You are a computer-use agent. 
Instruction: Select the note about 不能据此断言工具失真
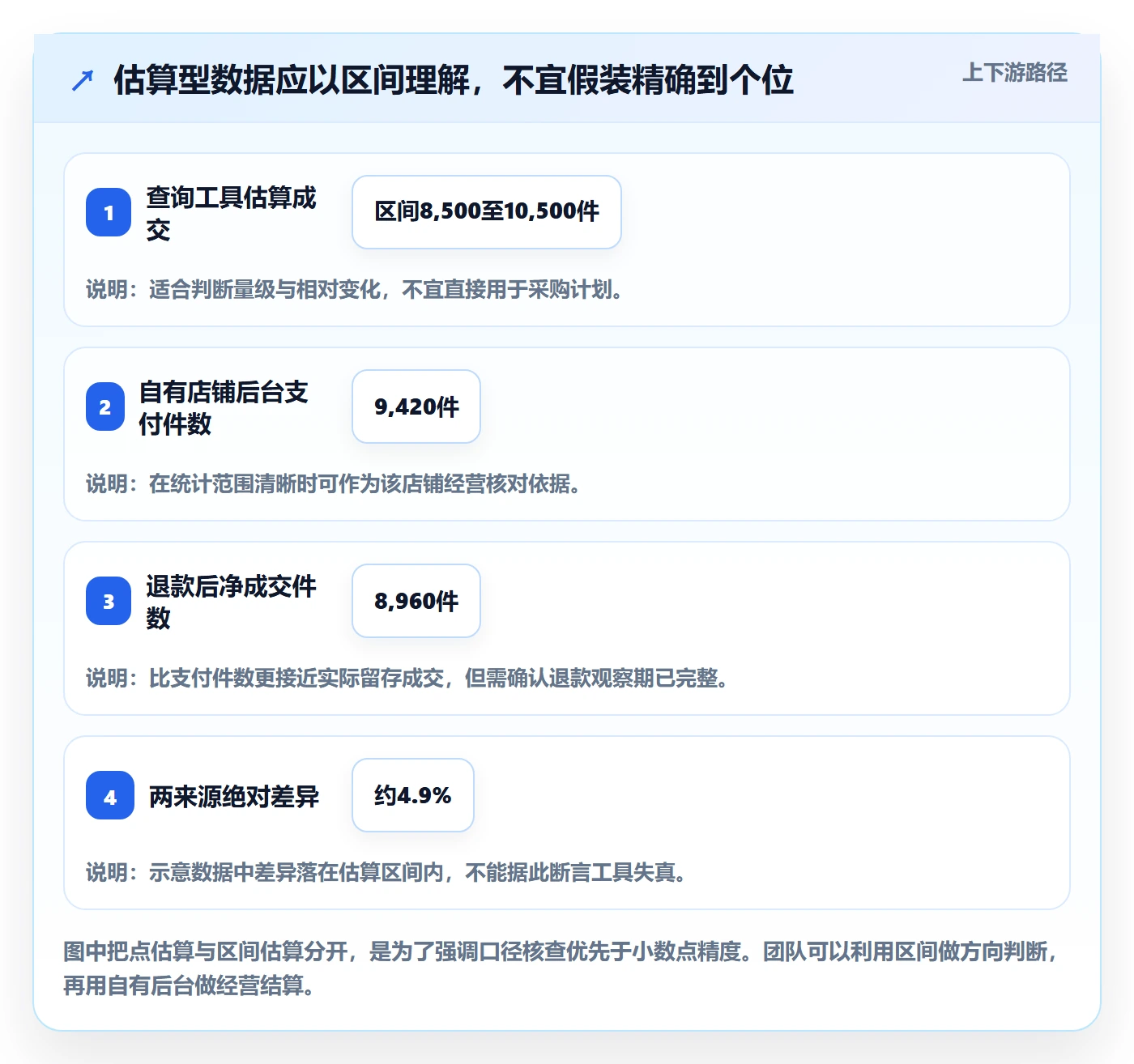(386, 873)
